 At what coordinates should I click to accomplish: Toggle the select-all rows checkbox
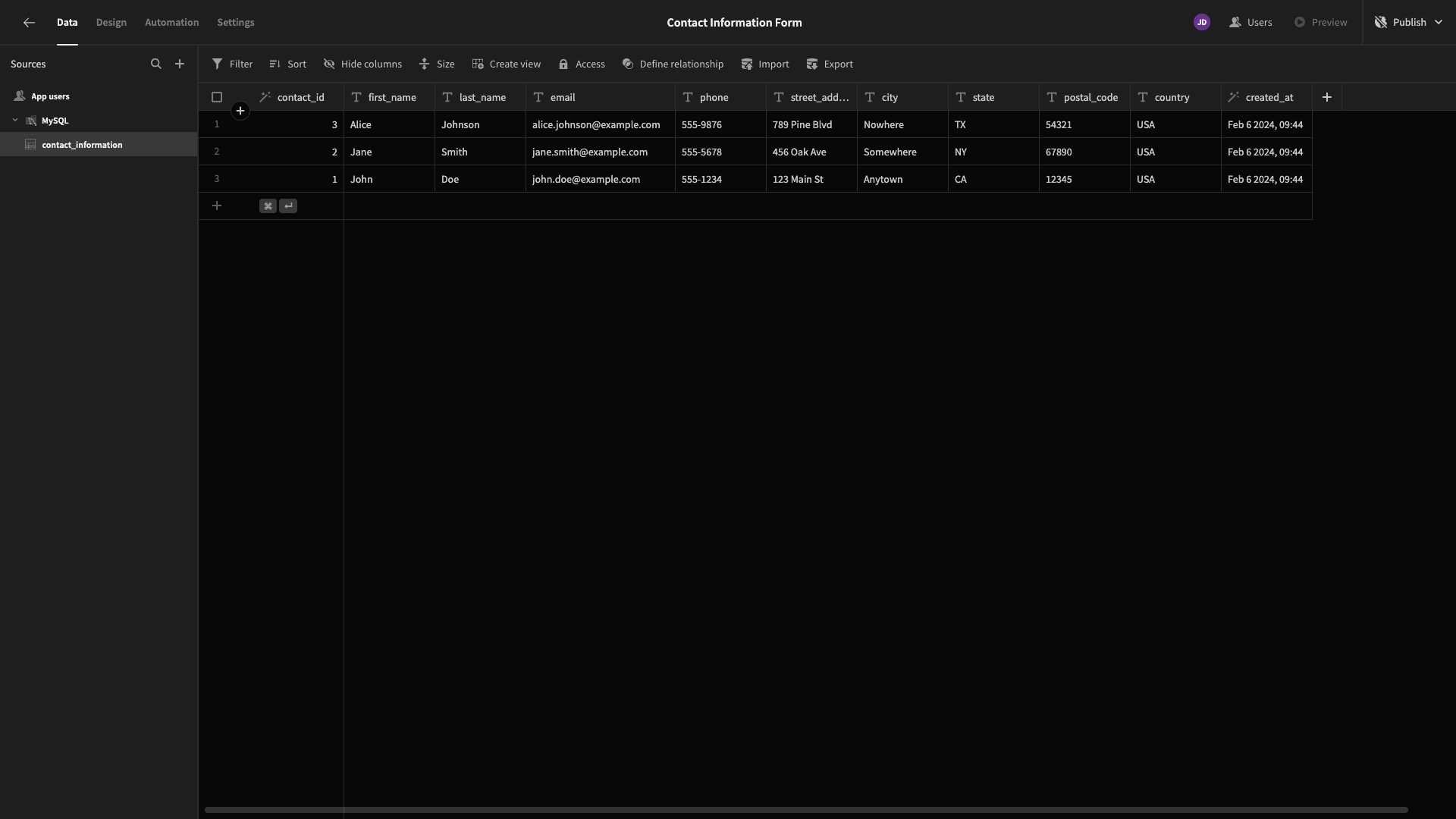point(217,97)
